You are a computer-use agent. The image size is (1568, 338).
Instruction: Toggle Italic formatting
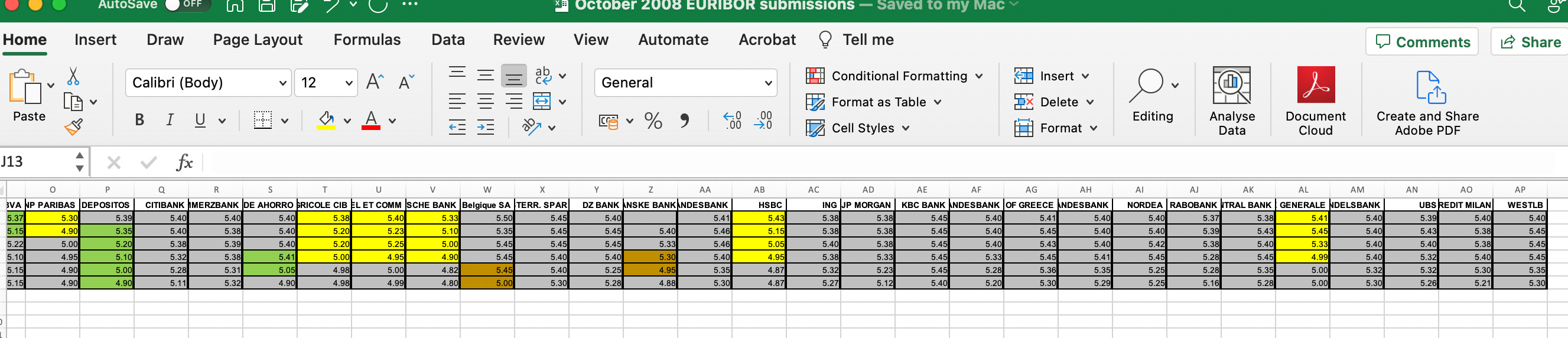[170, 120]
